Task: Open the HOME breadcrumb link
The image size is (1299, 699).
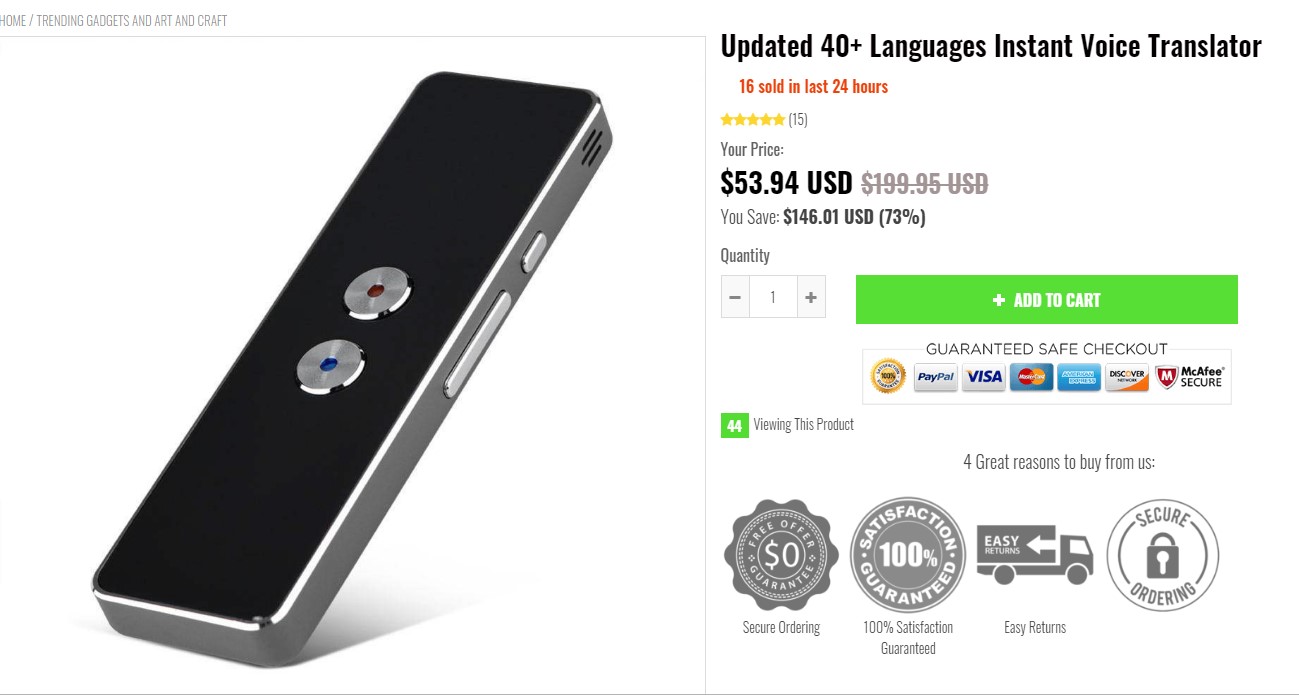Action: coord(13,20)
